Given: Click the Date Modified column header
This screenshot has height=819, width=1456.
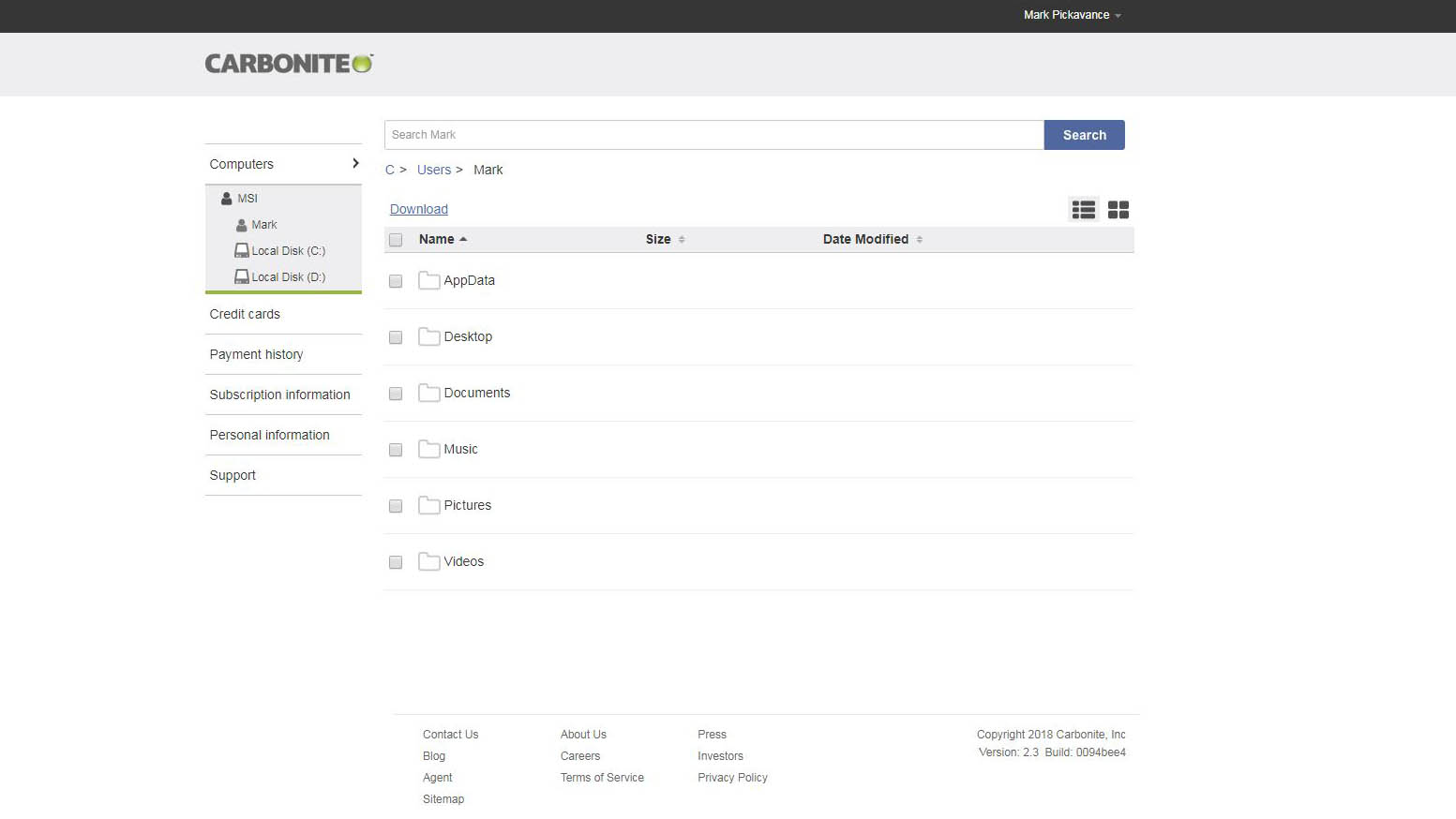Looking at the screenshot, I should [865, 240].
